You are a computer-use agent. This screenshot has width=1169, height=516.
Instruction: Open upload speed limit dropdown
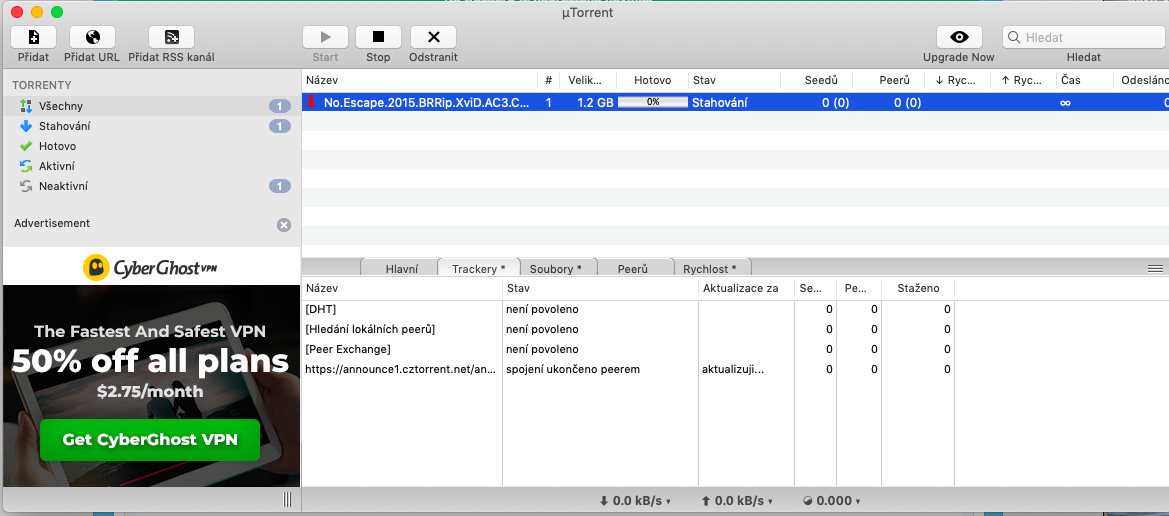pos(737,501)
